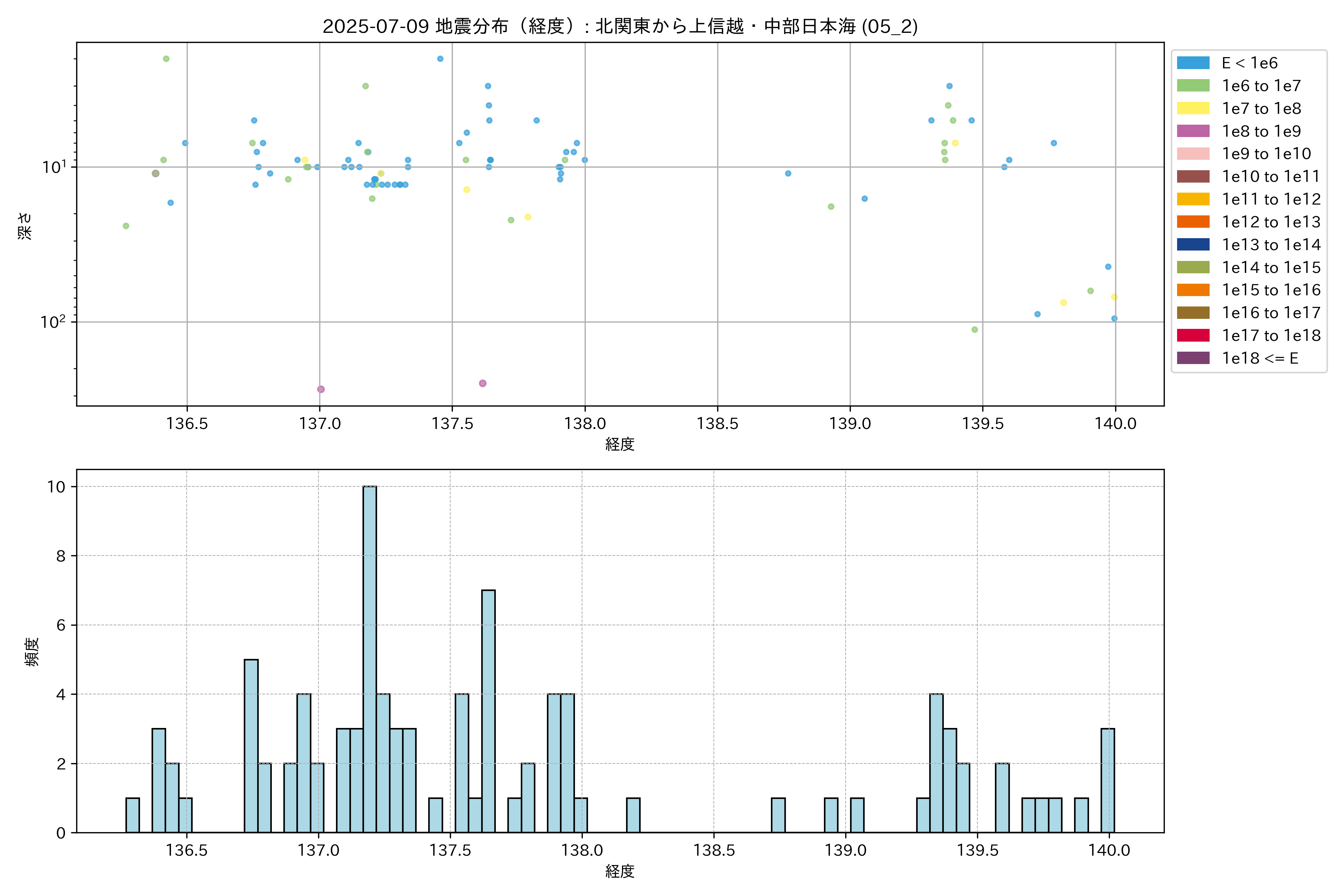Image resolution: width=1344 pixels, height=896 pixels.
Task: Click the 138.5 tick label under histogram
Action: 714,850
